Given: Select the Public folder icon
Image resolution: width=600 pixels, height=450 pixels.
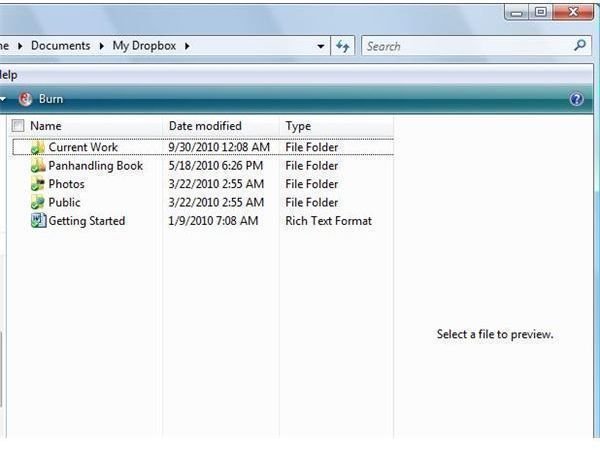Looking at the screenshot, I should tap(38, 202).
